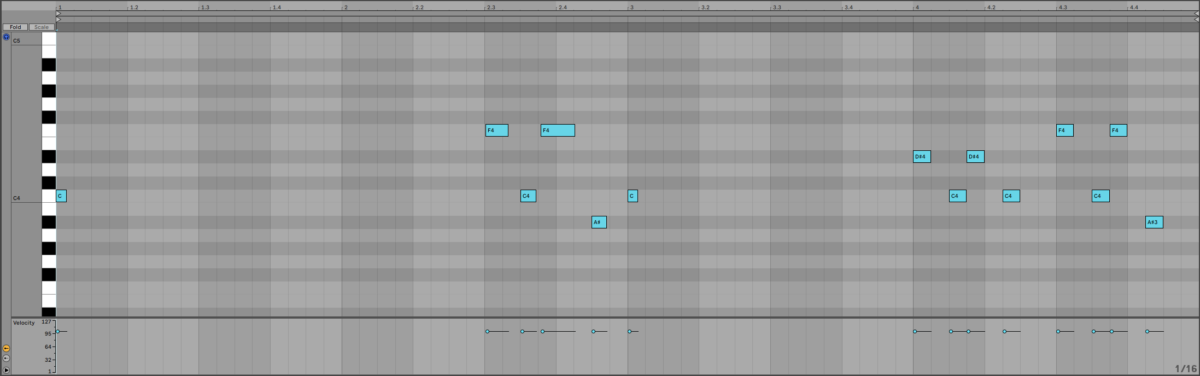
Task: Click ruler position 4.4 in the timeline
Action: 1134,7
